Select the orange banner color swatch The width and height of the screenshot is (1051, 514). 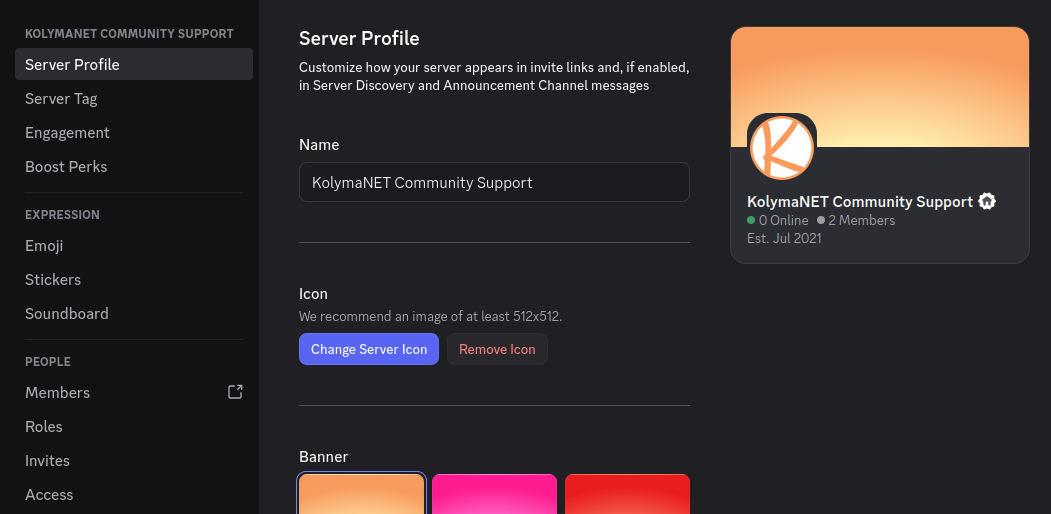click(362, 494)
